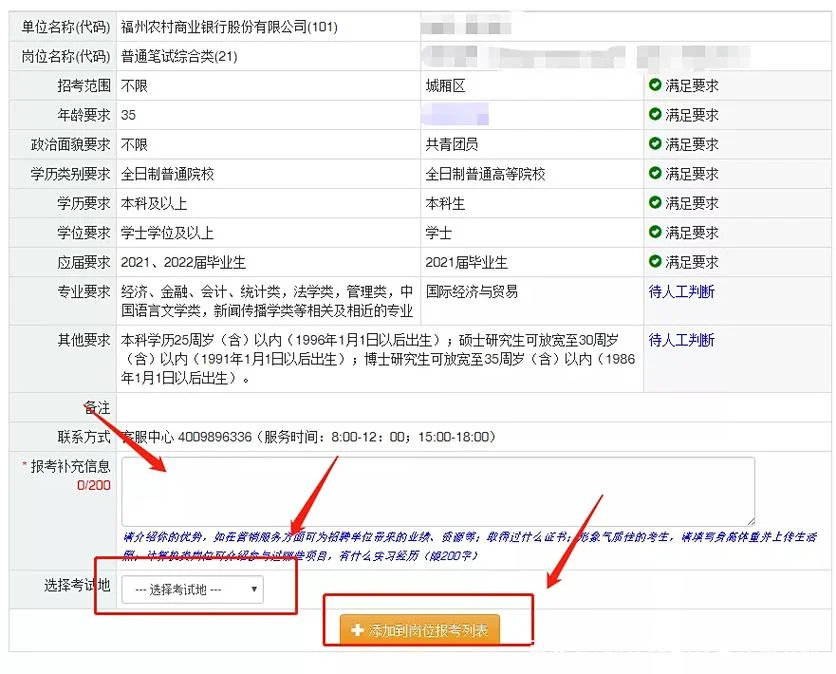Click the 其他要求 age limit description
836x674 pixels.
(378, 359)
